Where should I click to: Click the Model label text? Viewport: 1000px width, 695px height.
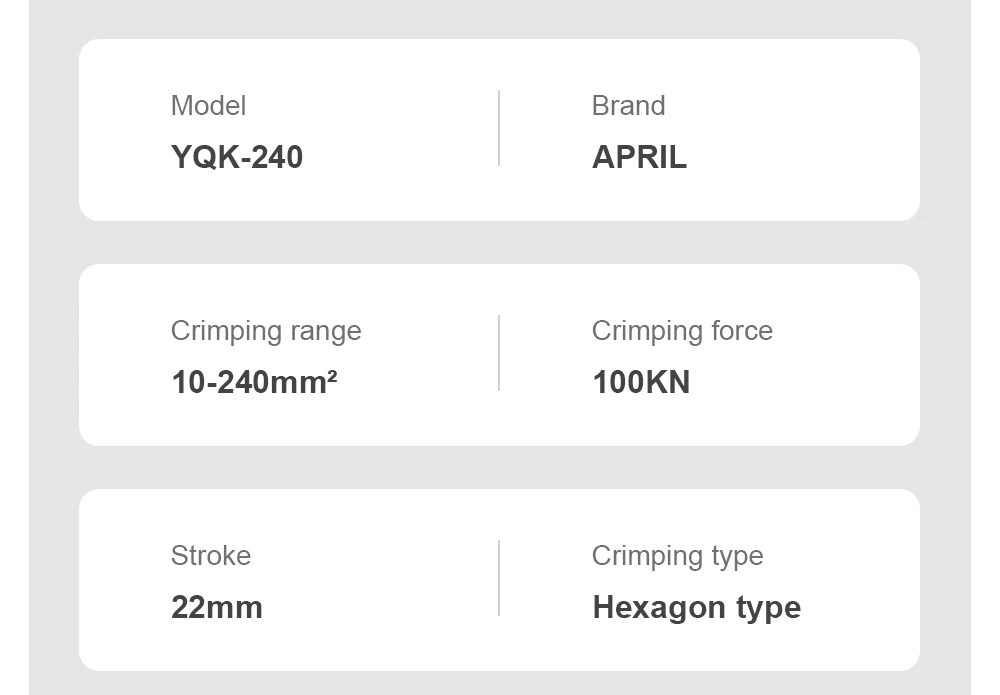tap(208, 106)
